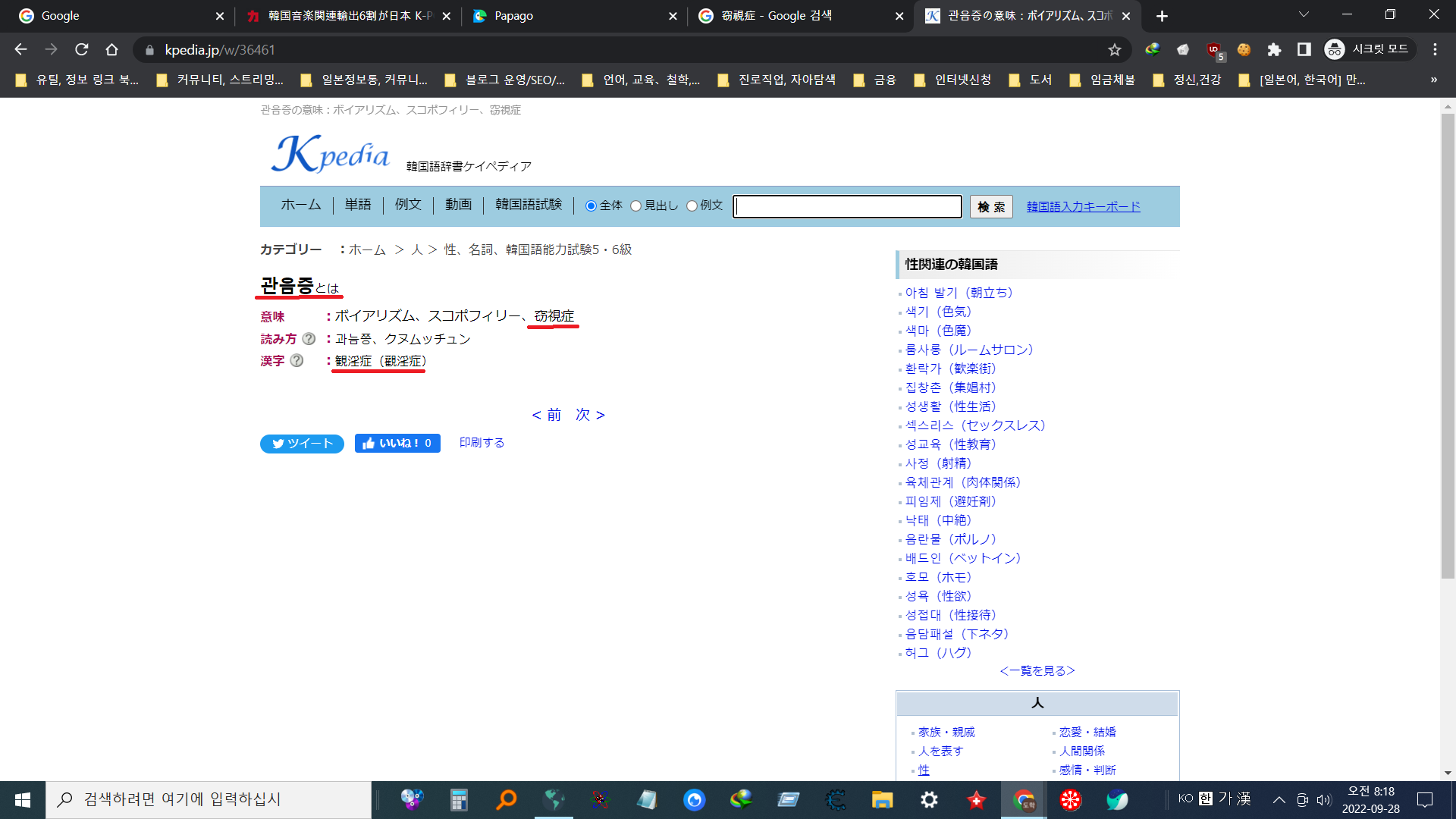The image size is (1456, 819).
Task: Select the 例文 radio button
Action: (692, 206)
